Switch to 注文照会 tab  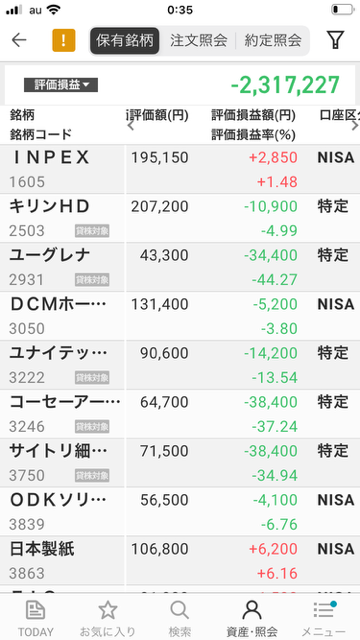(198, 40)
